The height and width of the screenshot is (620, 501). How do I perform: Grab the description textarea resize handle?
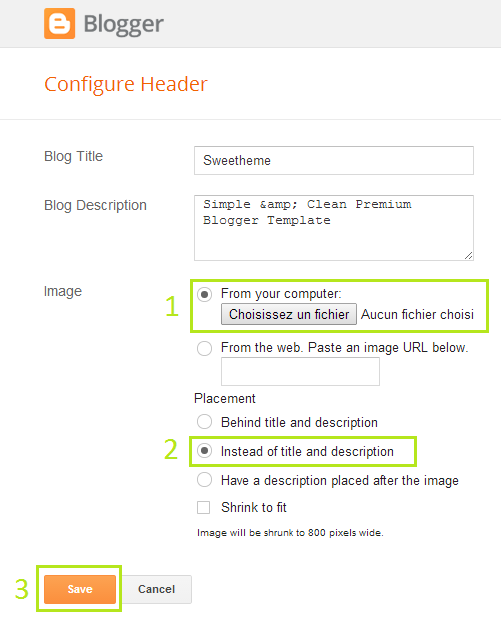[x=469, y=256]
